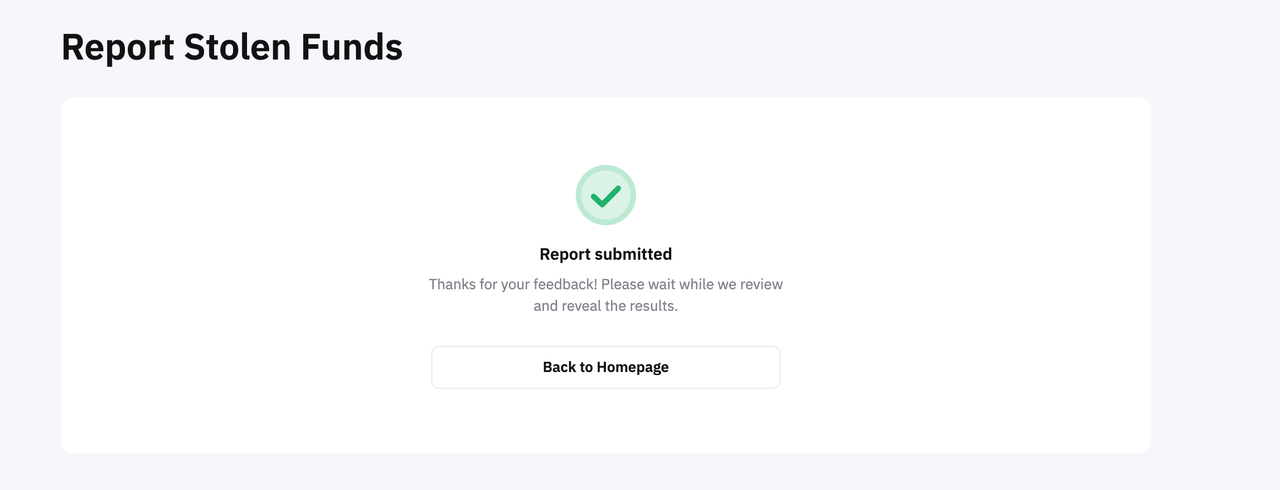Click the Thanks for your feedback message
1280x490 pixels.
[605, 284]
